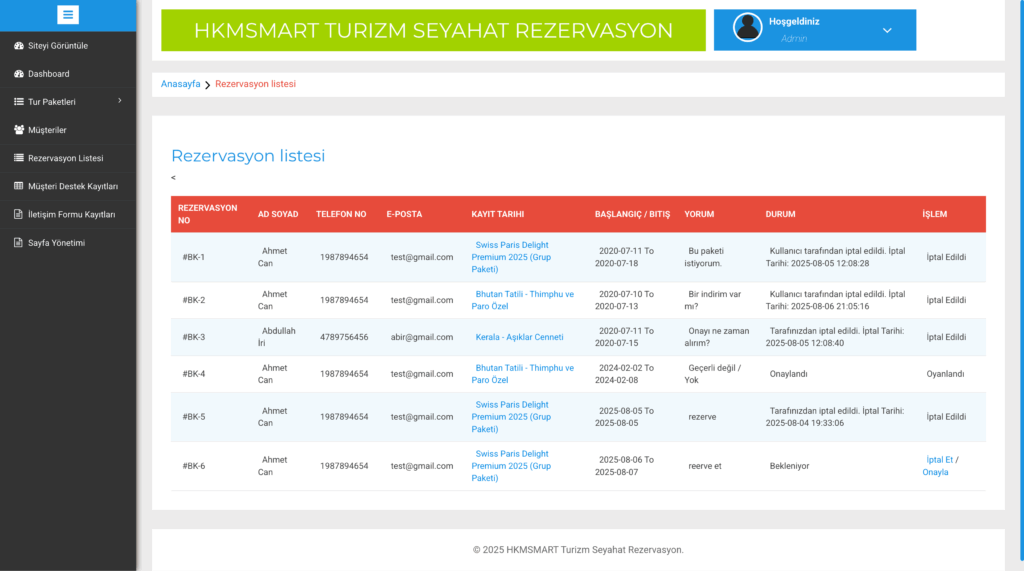Click the Dashboard gauge icon
This screenshot has width=1024, height=571.
tap(19, 74)
